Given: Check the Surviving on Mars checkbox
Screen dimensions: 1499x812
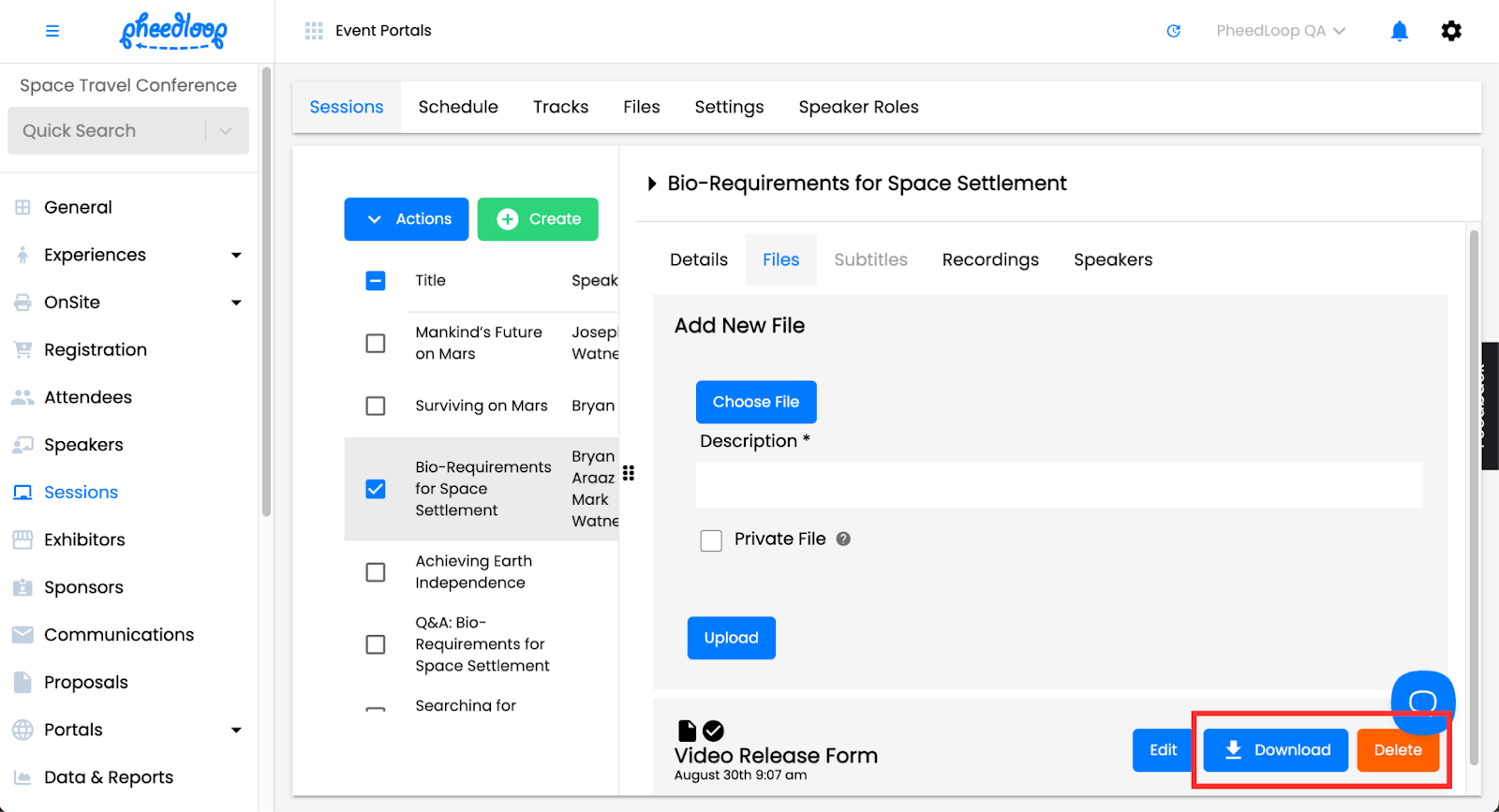Looking at the screenshot, I should [376, 406].
